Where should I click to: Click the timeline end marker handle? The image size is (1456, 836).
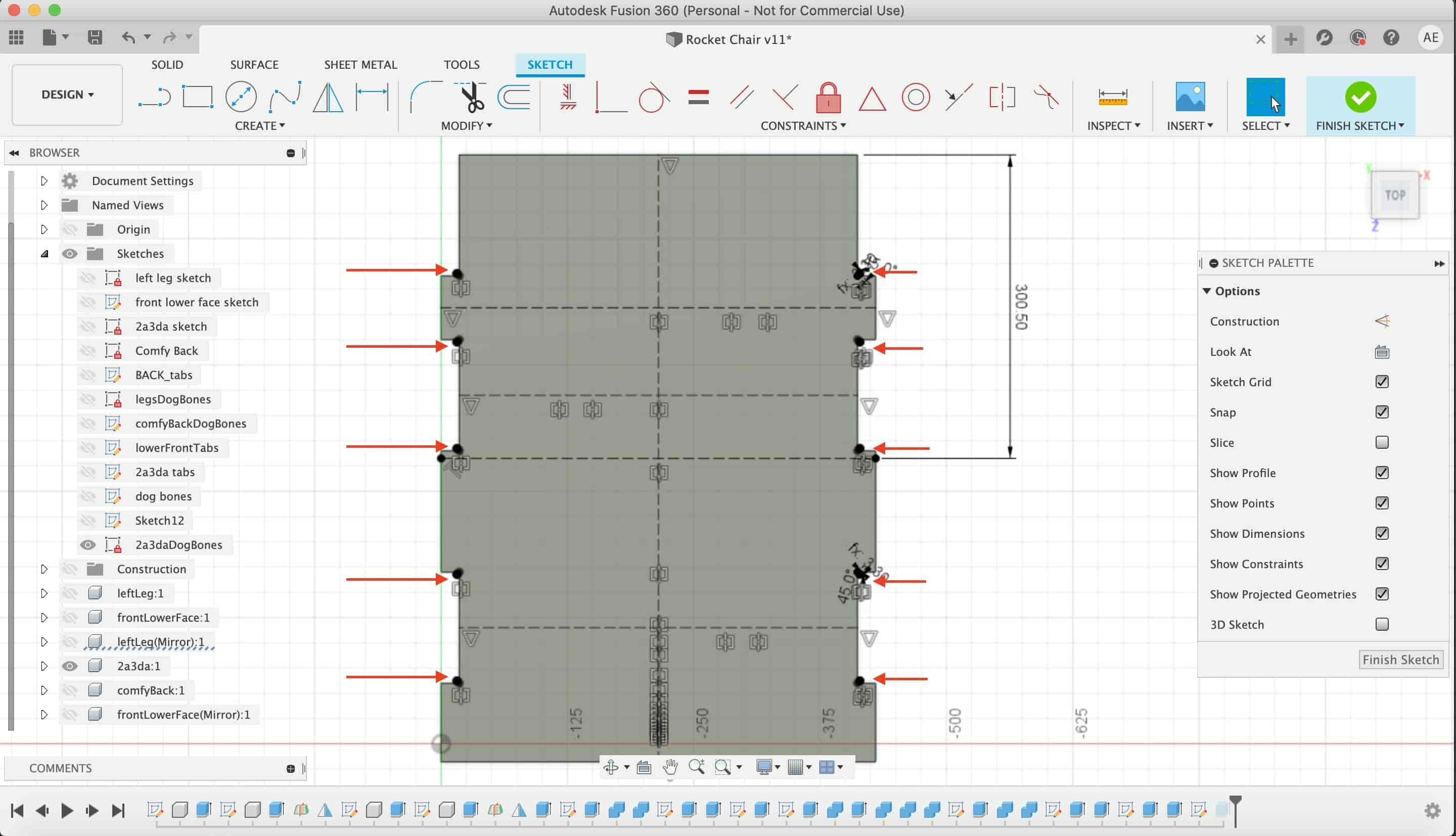(x=1236, y=810)
